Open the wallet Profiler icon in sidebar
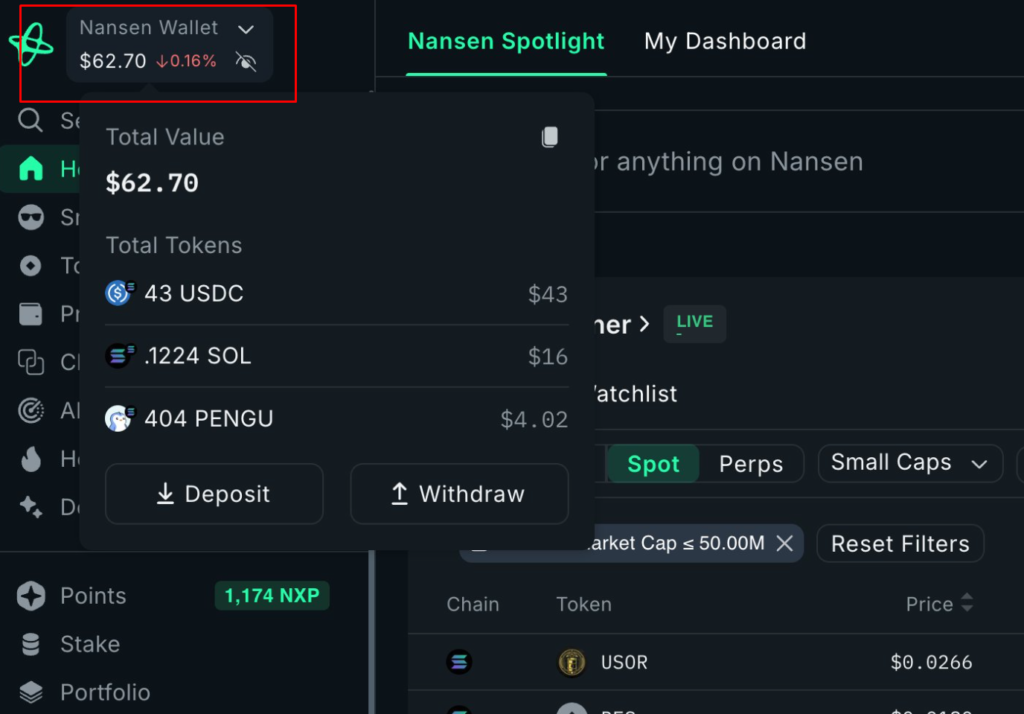The width and height of the screenshot is (1024, 714). [30, 314]
